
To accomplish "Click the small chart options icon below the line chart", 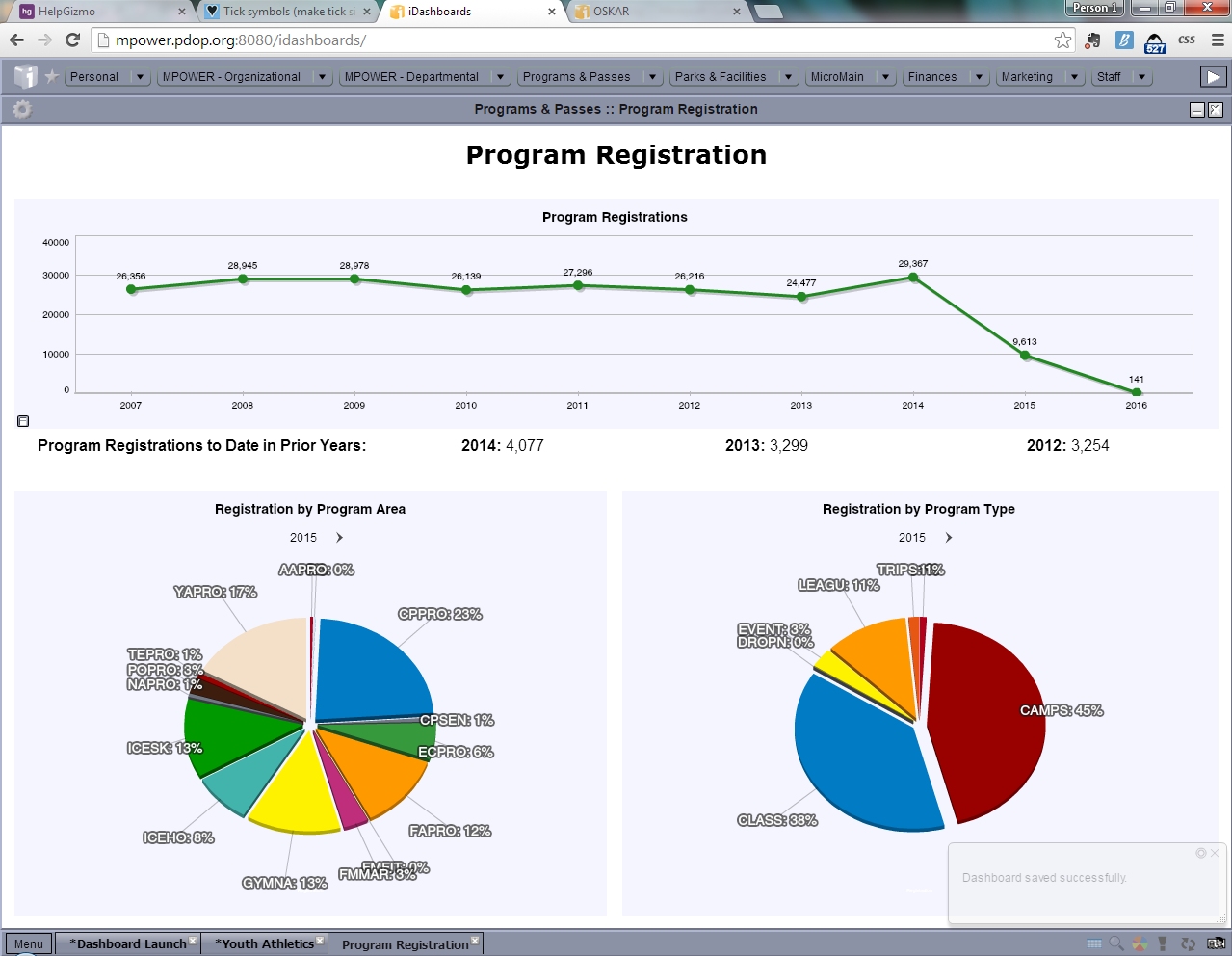I will (23, 421).
